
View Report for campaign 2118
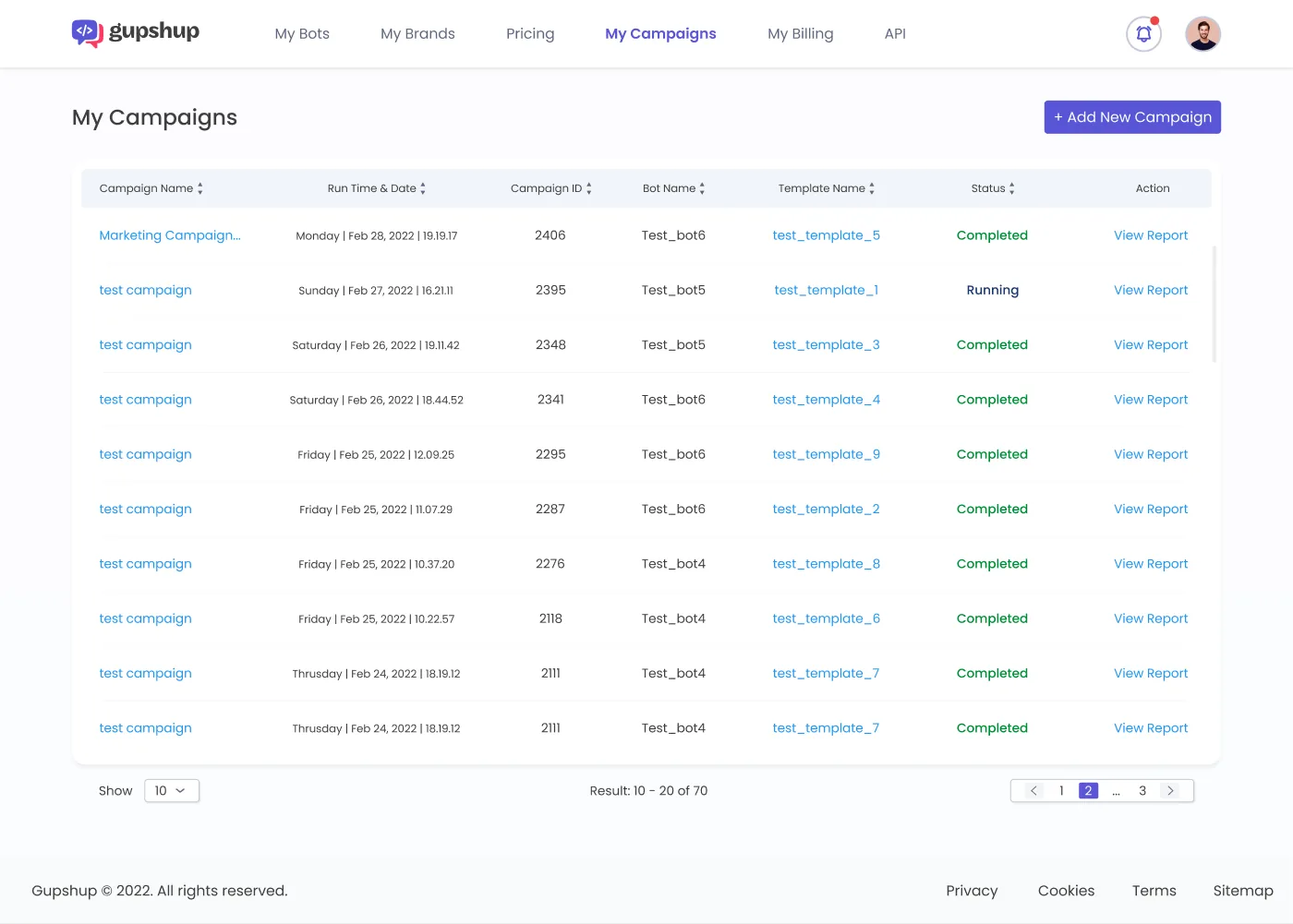pos(1151,618)
